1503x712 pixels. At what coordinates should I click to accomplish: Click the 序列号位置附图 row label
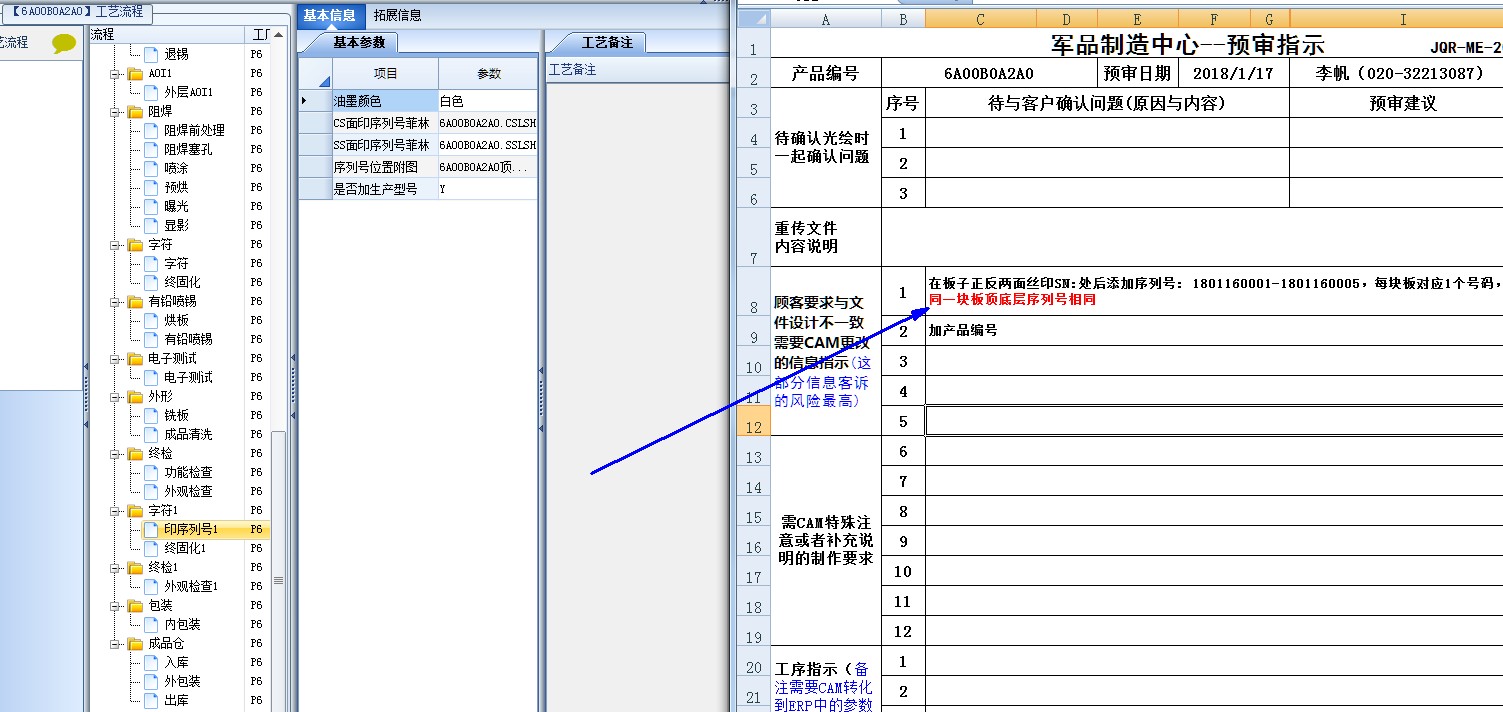click(x=385, y=167)
